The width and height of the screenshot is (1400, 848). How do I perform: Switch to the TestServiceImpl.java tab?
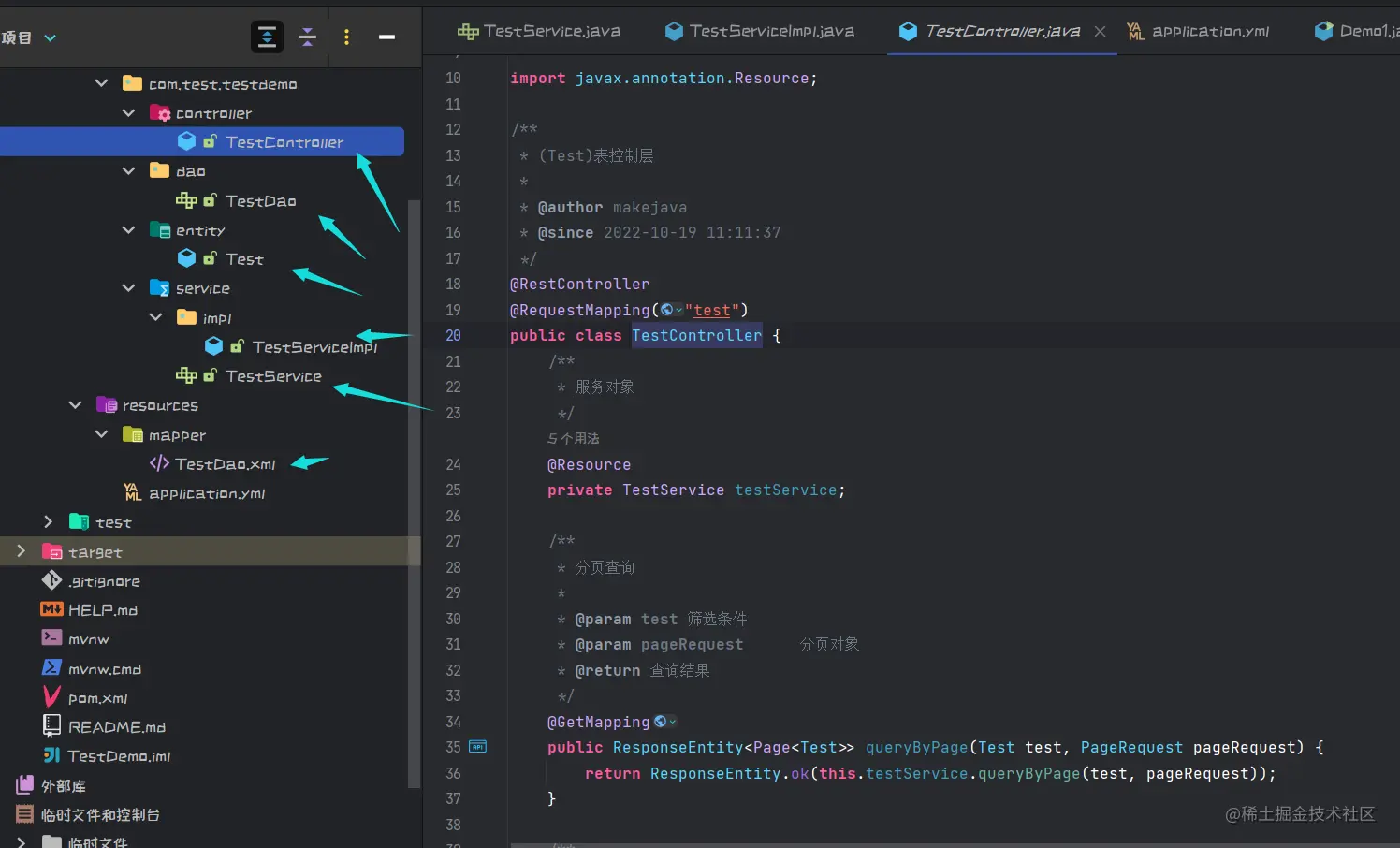point(759,31)
